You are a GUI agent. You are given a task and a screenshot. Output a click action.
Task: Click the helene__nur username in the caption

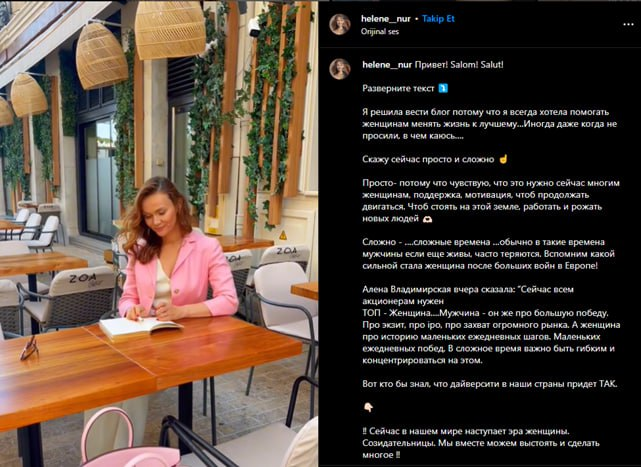click(x=387, y=65)
